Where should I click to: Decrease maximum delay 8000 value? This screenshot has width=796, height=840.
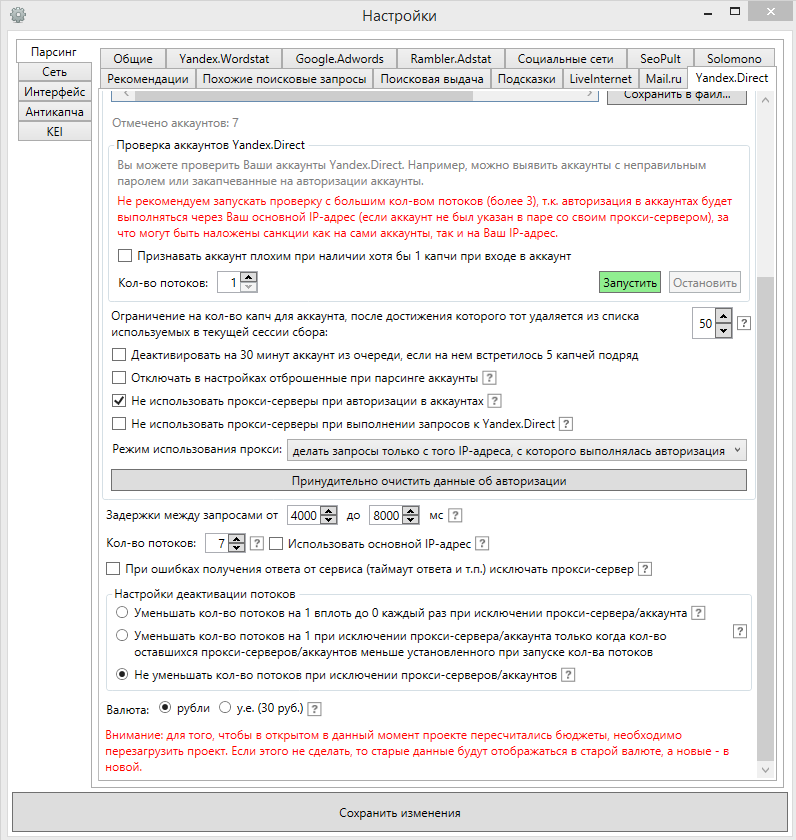point(411,520)
